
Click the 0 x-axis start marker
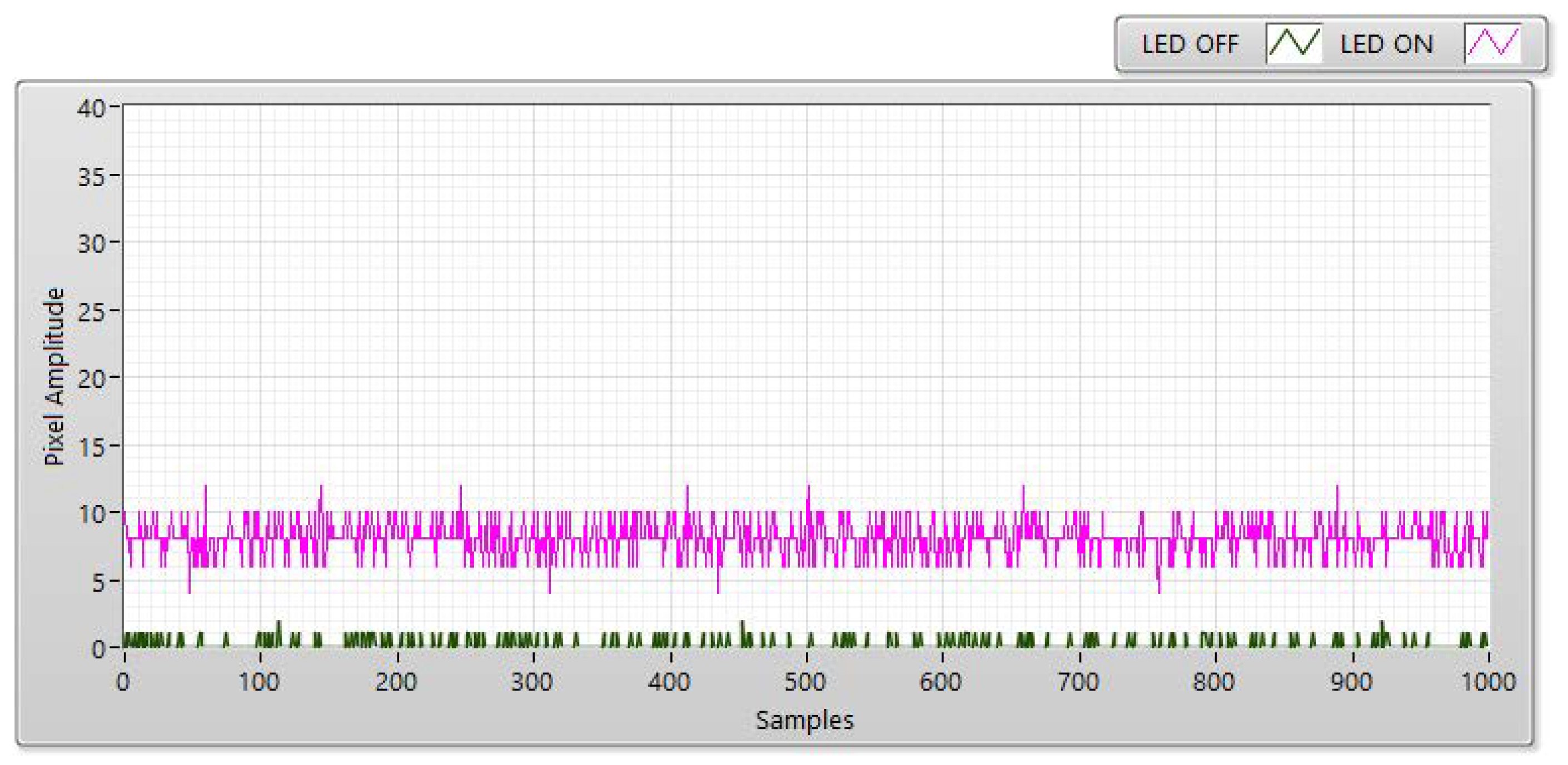(123, 682)
